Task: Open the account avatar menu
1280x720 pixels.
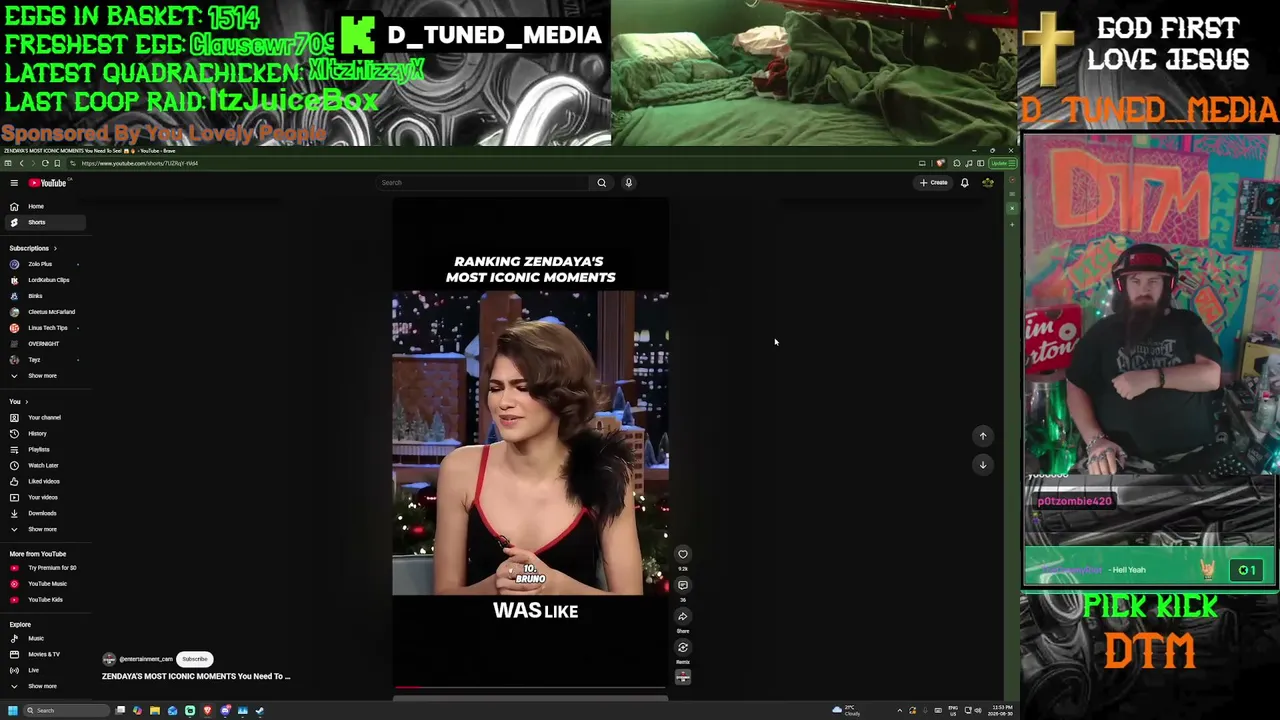Action: [x=988, y=183]
